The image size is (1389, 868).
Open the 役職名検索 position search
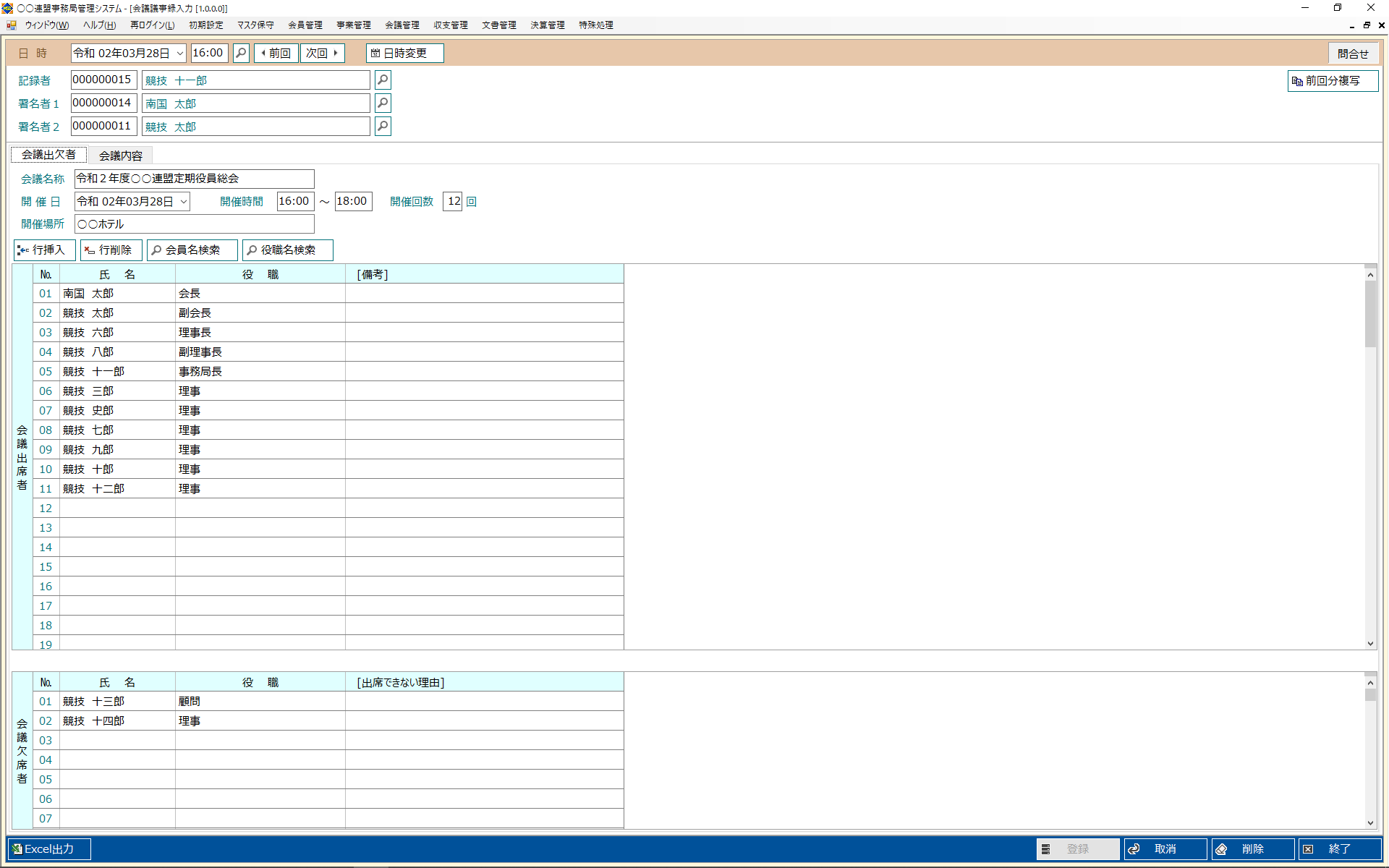click(x=287, y=250)
